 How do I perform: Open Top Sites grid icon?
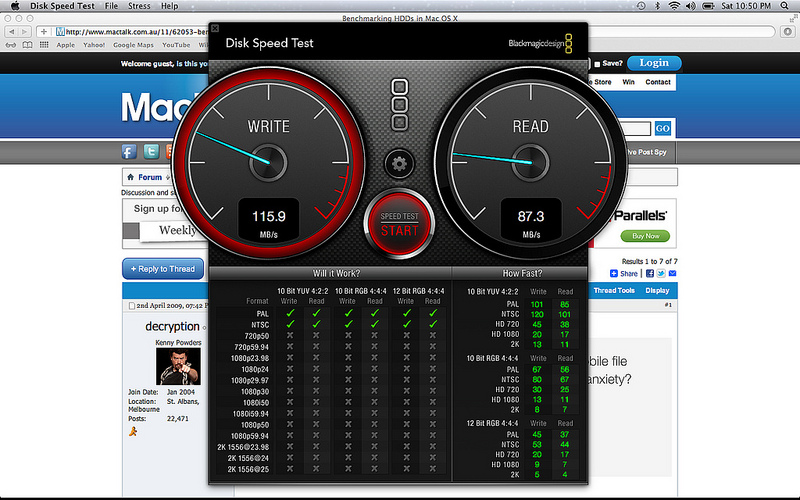coord(44,45)
